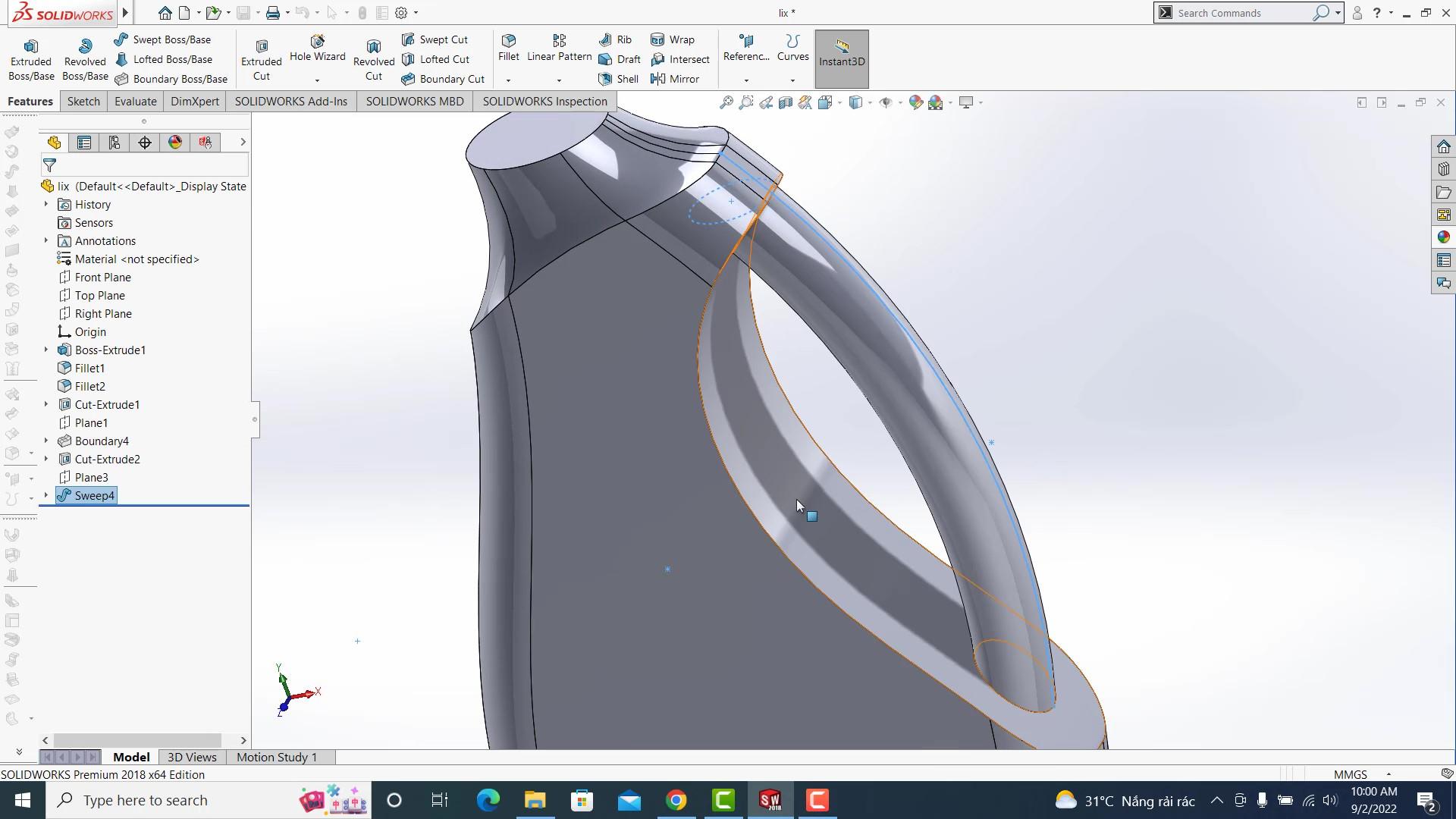Select the Swept Cut tool
Screen dimensions: 1456x819
point(437,39)
